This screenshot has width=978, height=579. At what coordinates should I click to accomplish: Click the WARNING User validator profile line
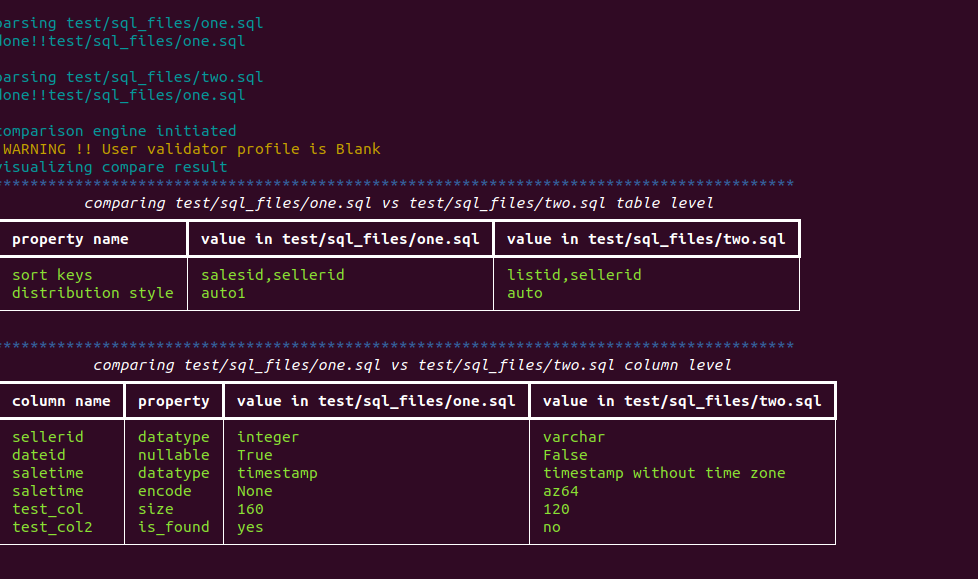(x=192, y=149)
